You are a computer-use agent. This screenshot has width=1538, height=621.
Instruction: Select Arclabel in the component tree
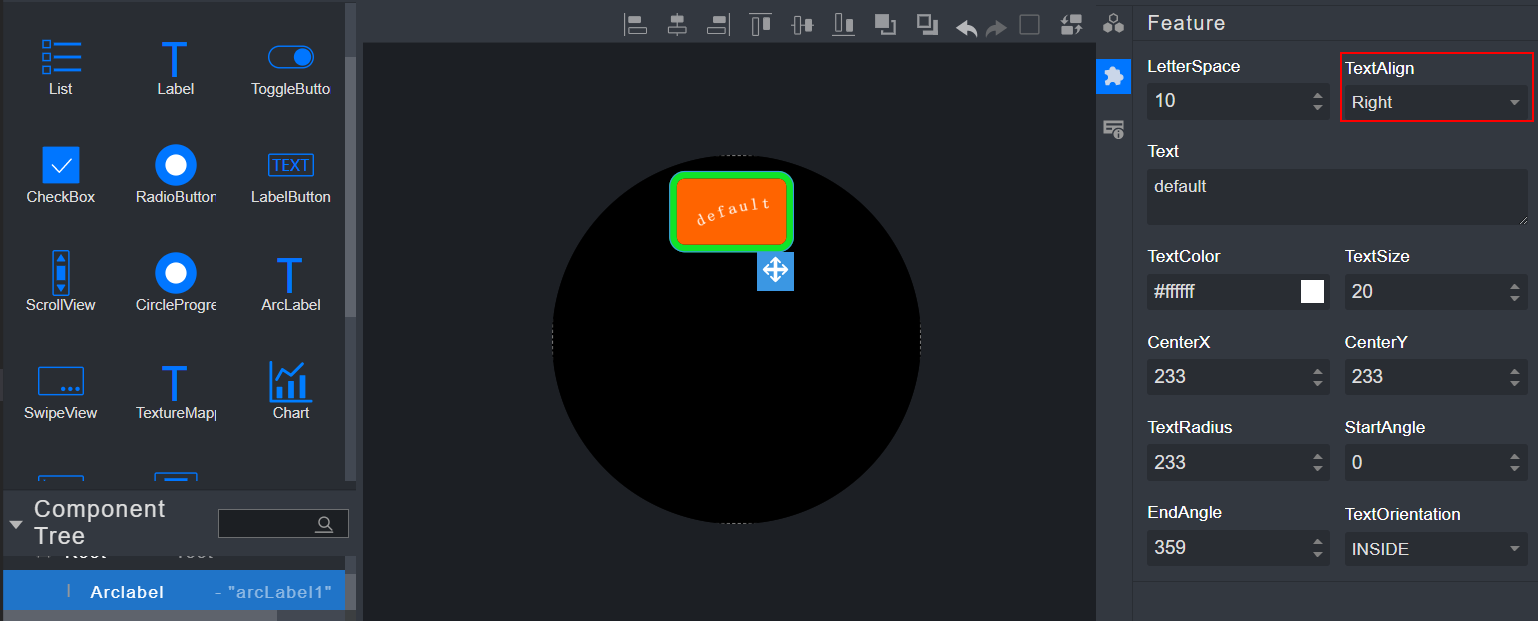coord(127,591)
